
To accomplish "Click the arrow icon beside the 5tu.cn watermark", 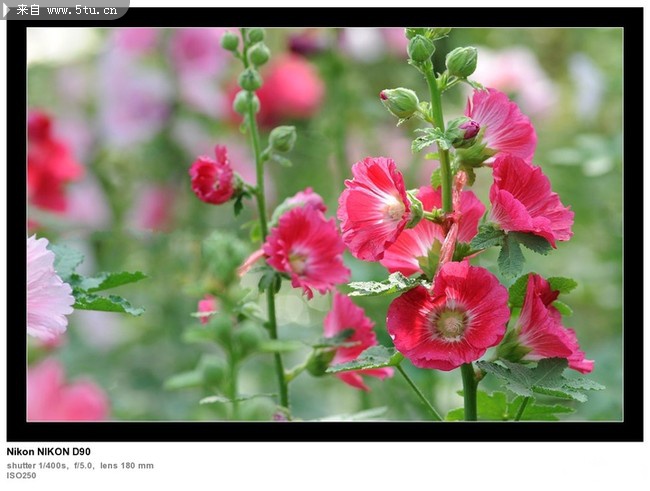I will [8, 10].
